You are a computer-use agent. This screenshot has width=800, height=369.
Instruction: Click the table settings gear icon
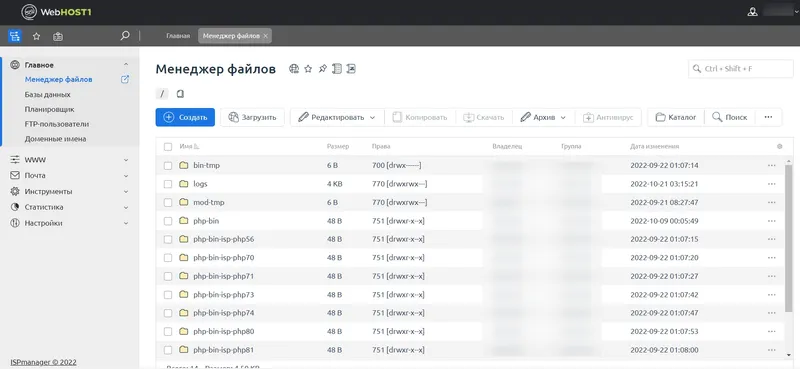(779, 146)
